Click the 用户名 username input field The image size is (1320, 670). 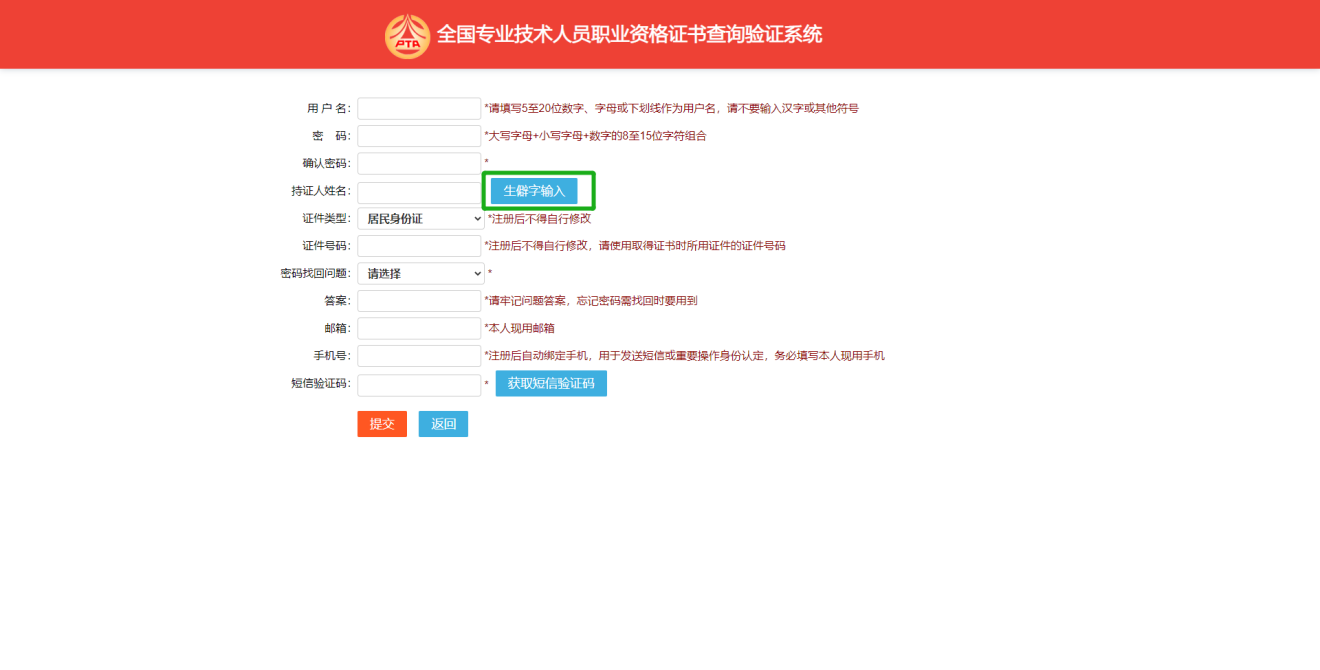click(x=418, y=107)
